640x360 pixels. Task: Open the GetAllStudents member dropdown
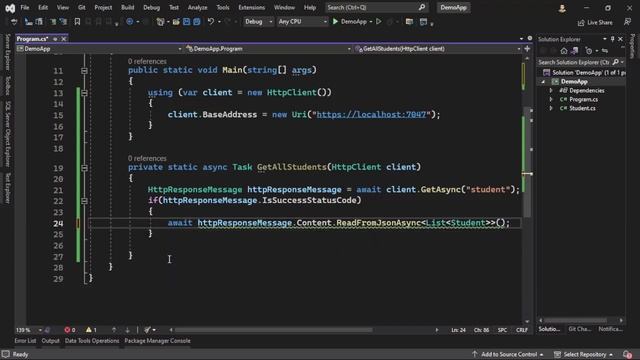pyautogui.click(x=438, y=49)
